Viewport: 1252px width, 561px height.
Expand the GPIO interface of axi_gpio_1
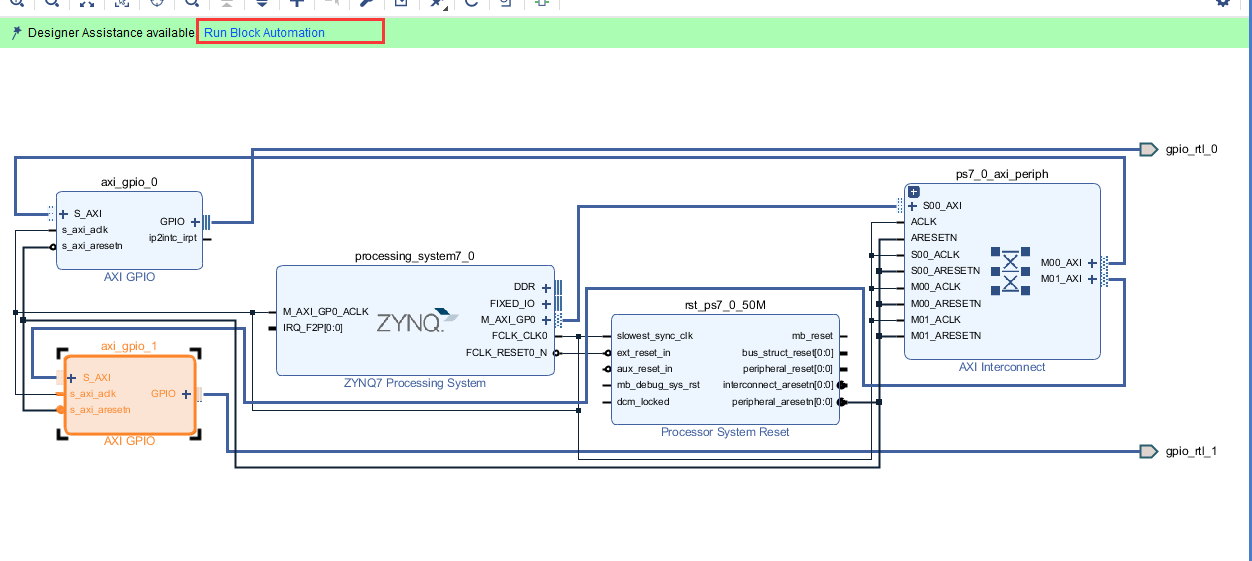(x=186, y=394)
